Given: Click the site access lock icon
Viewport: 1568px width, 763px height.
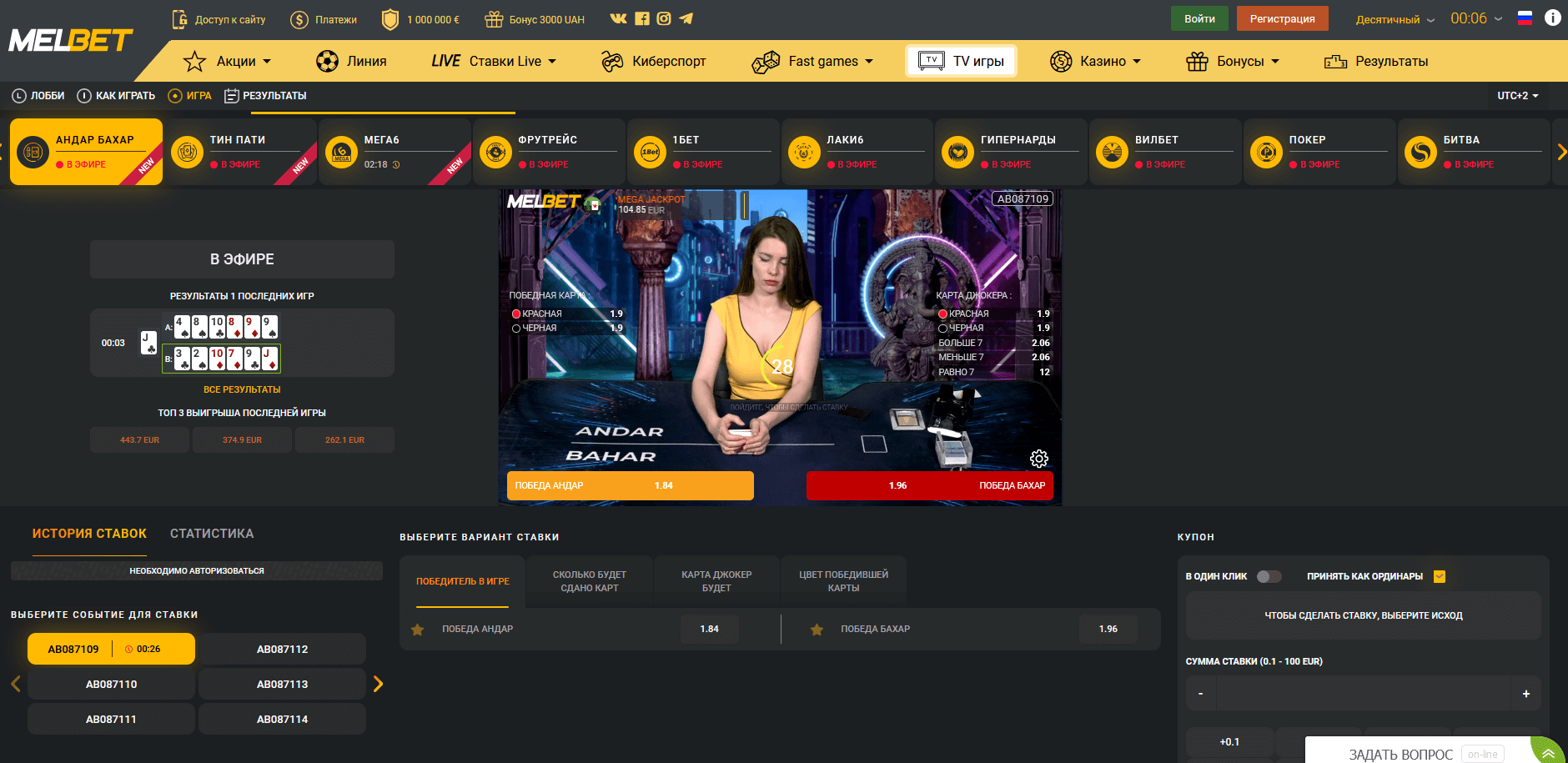Looking at the screenshot, I should [179, 19].
